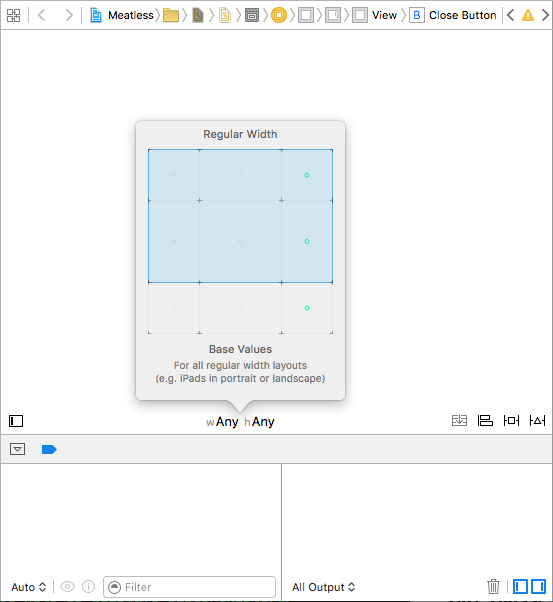Toggle breakpoints activation arrow
This screenshot has width=553, height=602.
[x=49, y=449]
